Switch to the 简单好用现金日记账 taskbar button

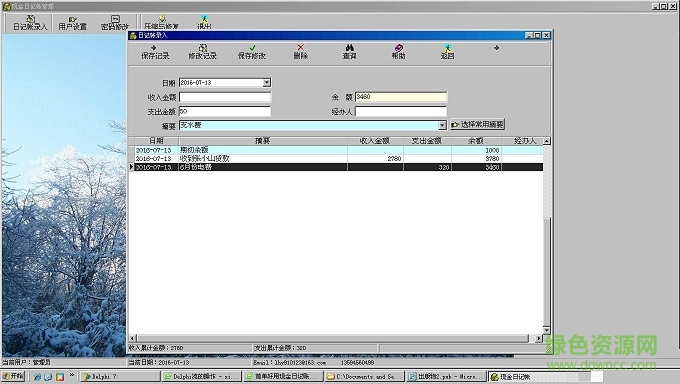click(283, 377)
